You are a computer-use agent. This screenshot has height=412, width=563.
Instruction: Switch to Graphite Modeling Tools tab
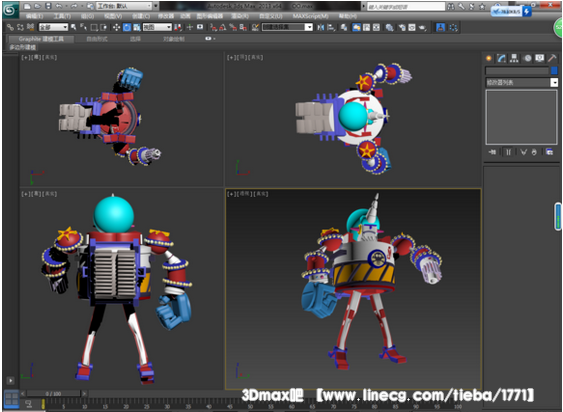41,39
